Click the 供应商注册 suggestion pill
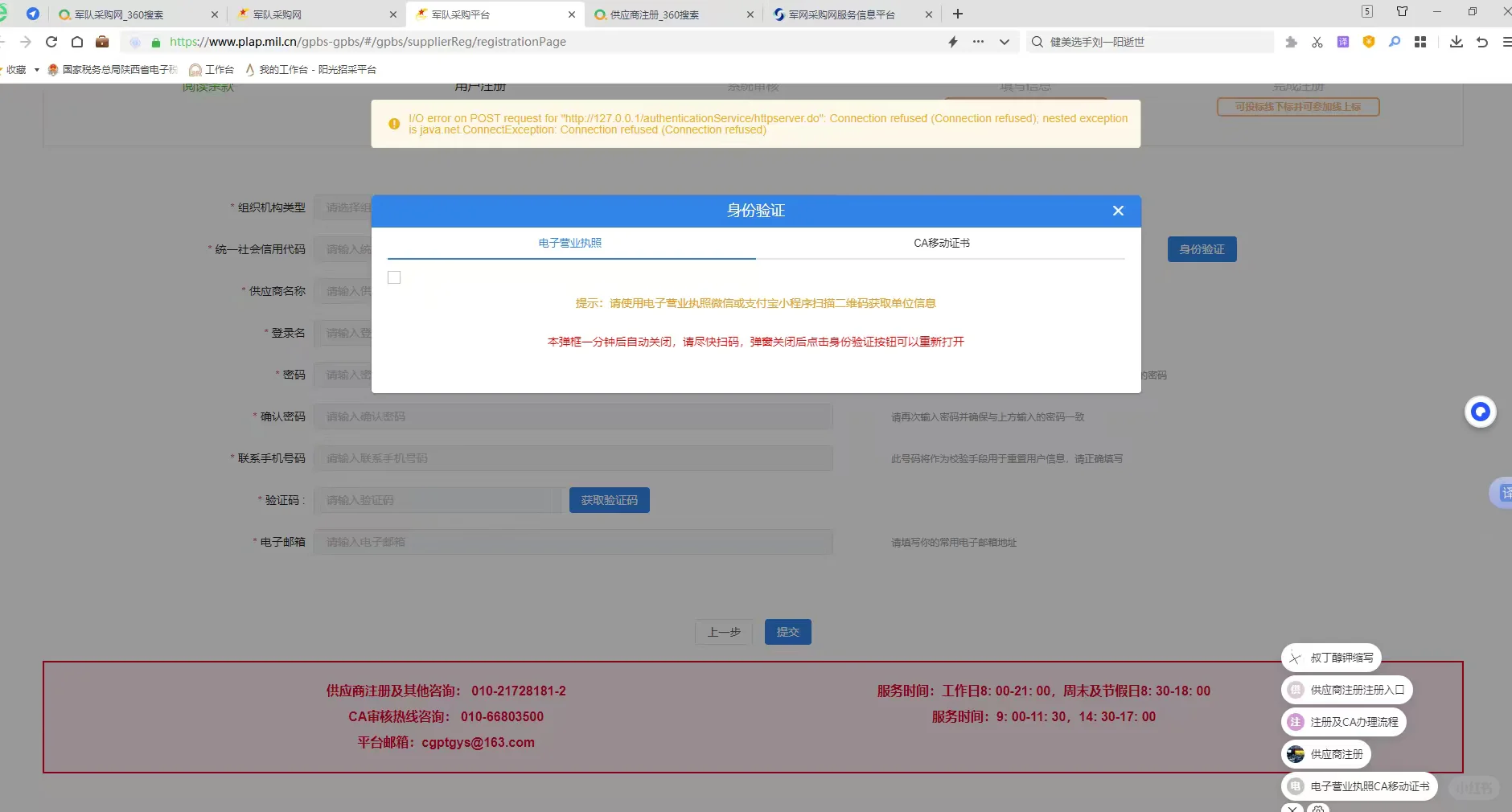 click(x=1326, y=754)
